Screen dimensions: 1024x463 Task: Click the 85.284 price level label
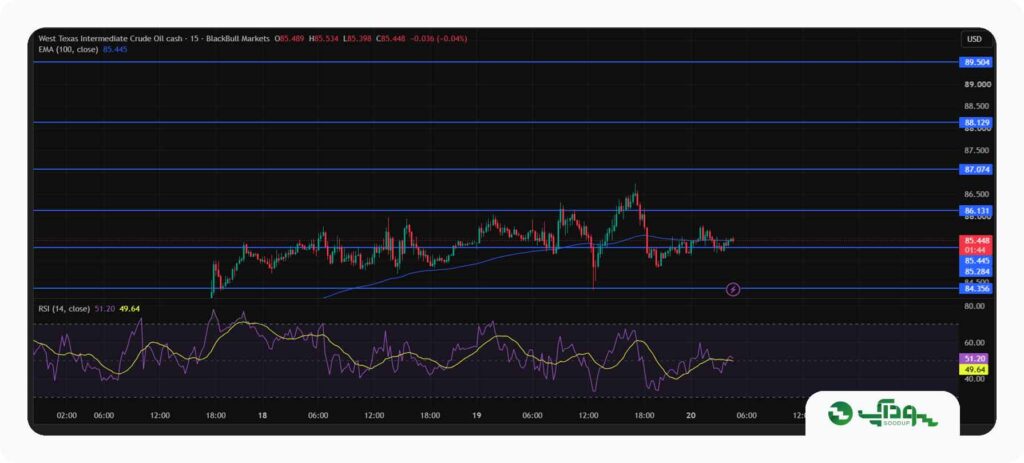(976, 271)
